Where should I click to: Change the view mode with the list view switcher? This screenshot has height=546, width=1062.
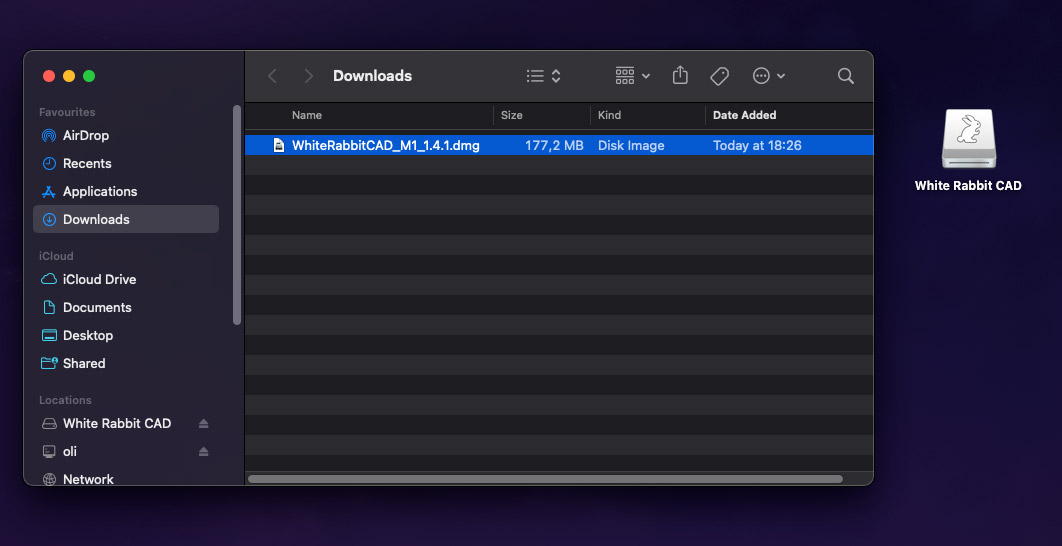pyautogui.click(x=544, y=76)
